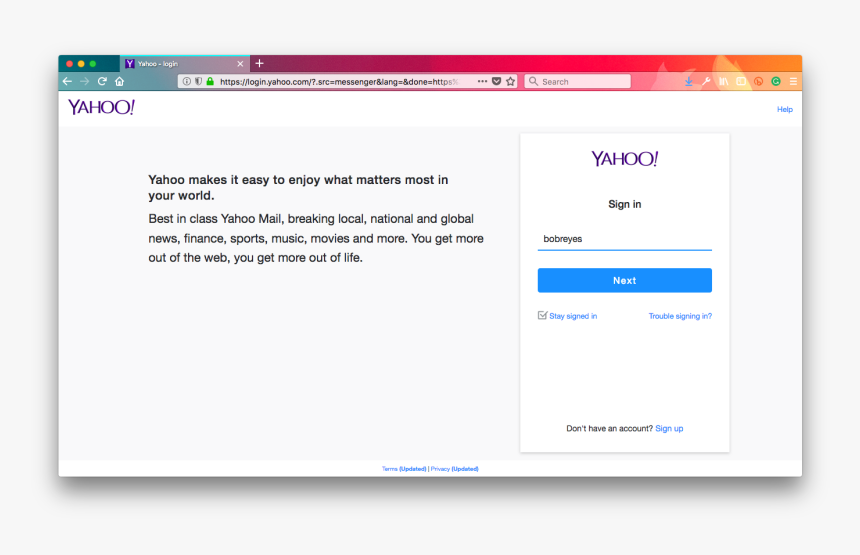The image size is (860, 555).
Task: Click the 'Don't have an account?' text
Action: (609, 428)
